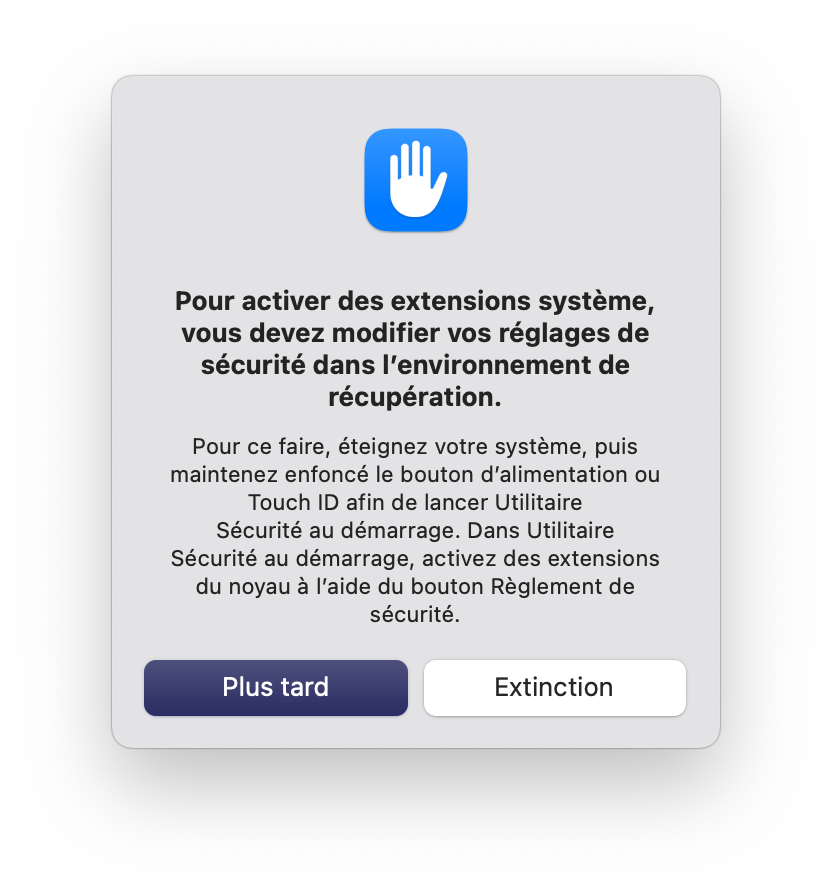
Task: Click the word sécurité ending the paragraph
Action: click(414, 614)
